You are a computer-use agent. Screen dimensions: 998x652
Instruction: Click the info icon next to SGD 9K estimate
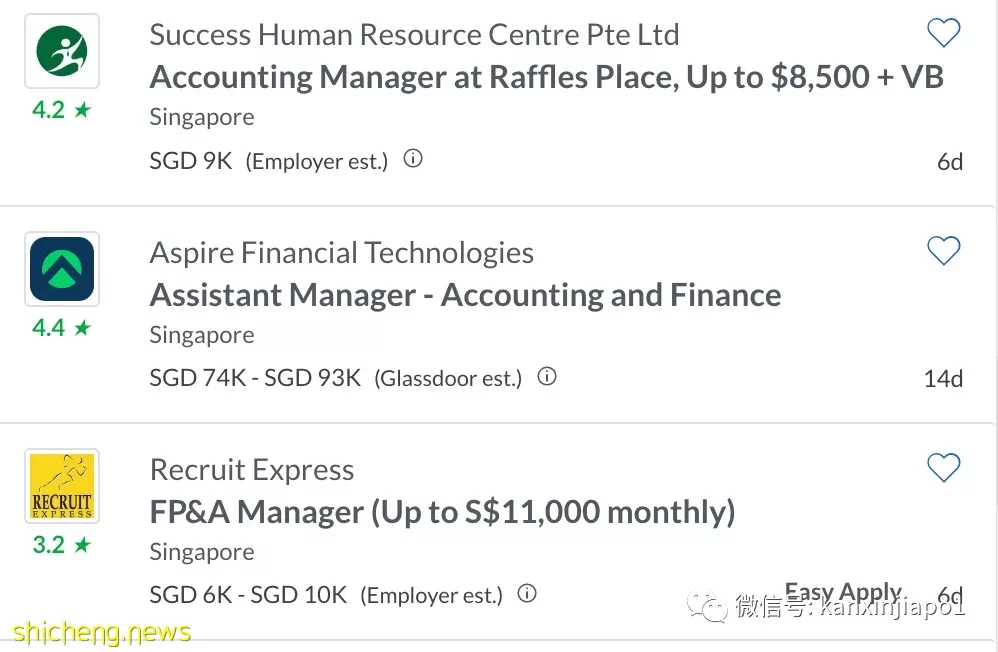pos(413,159)
